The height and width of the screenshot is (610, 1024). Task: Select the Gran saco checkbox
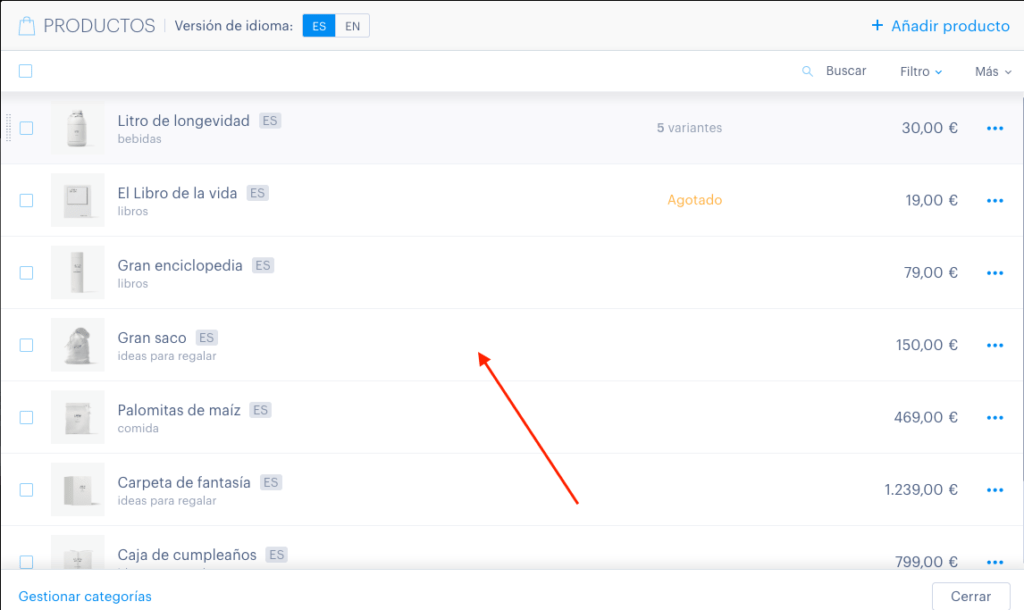point(26,345)
